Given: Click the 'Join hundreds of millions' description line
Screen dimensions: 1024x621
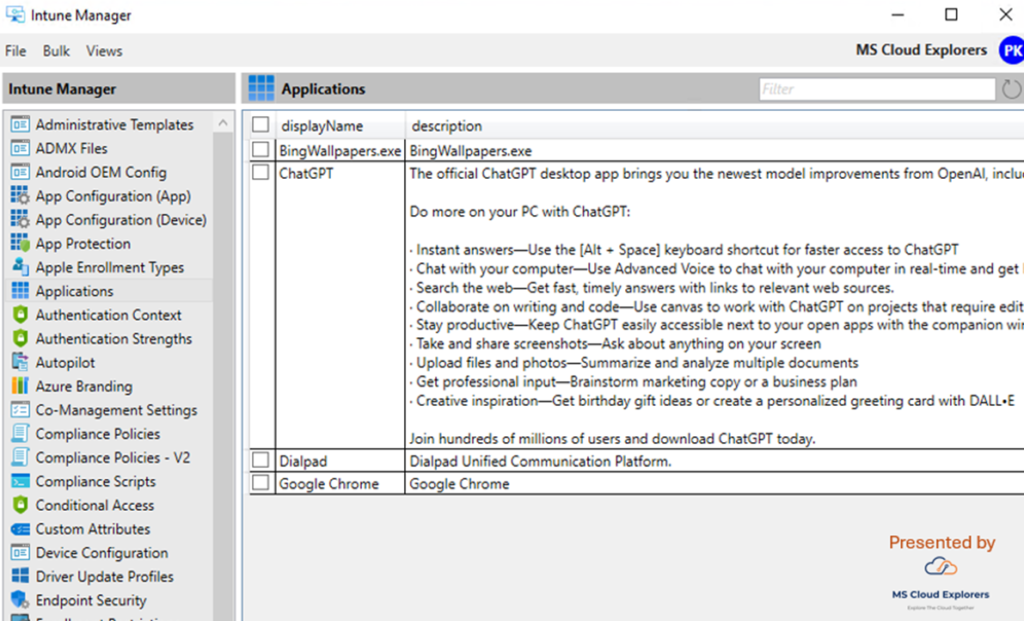Looking at the screenshot, I should tap(612, 439).
